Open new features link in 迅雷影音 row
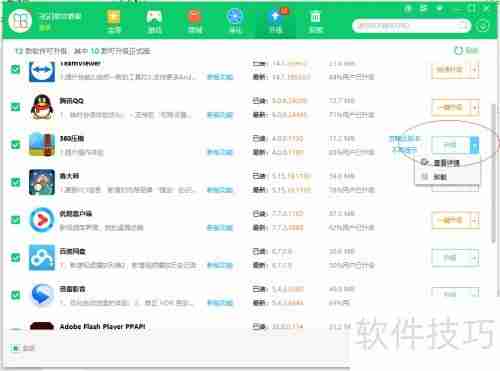This screenshot has width=500, height=371. (220, 303)
